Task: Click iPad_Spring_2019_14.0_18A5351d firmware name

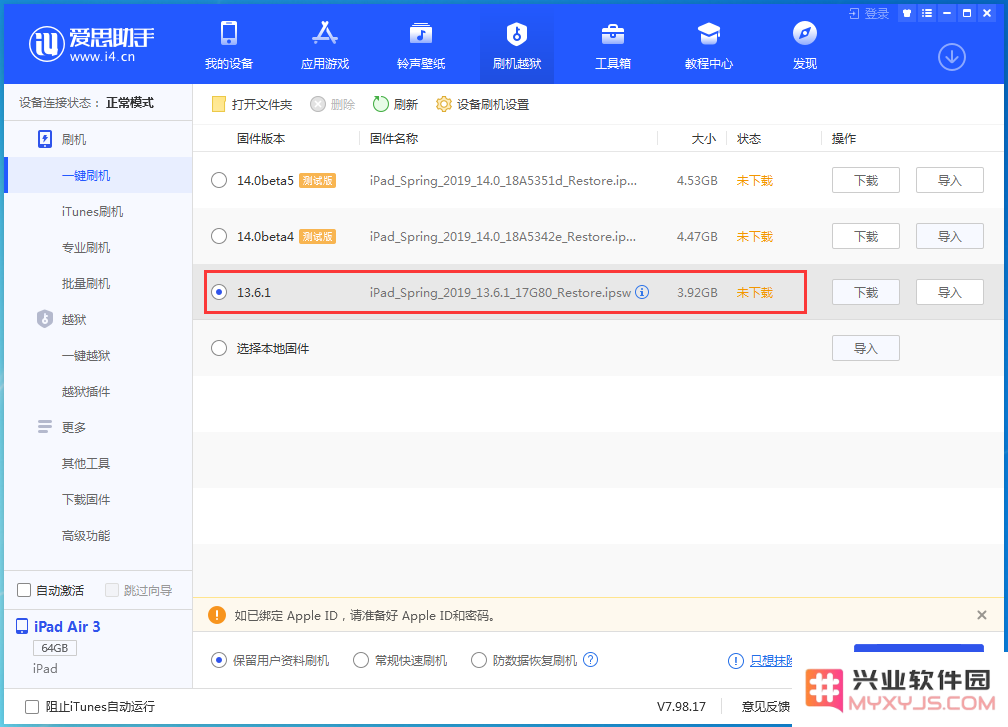Action: pyautogui.click(x=503, y=181)
